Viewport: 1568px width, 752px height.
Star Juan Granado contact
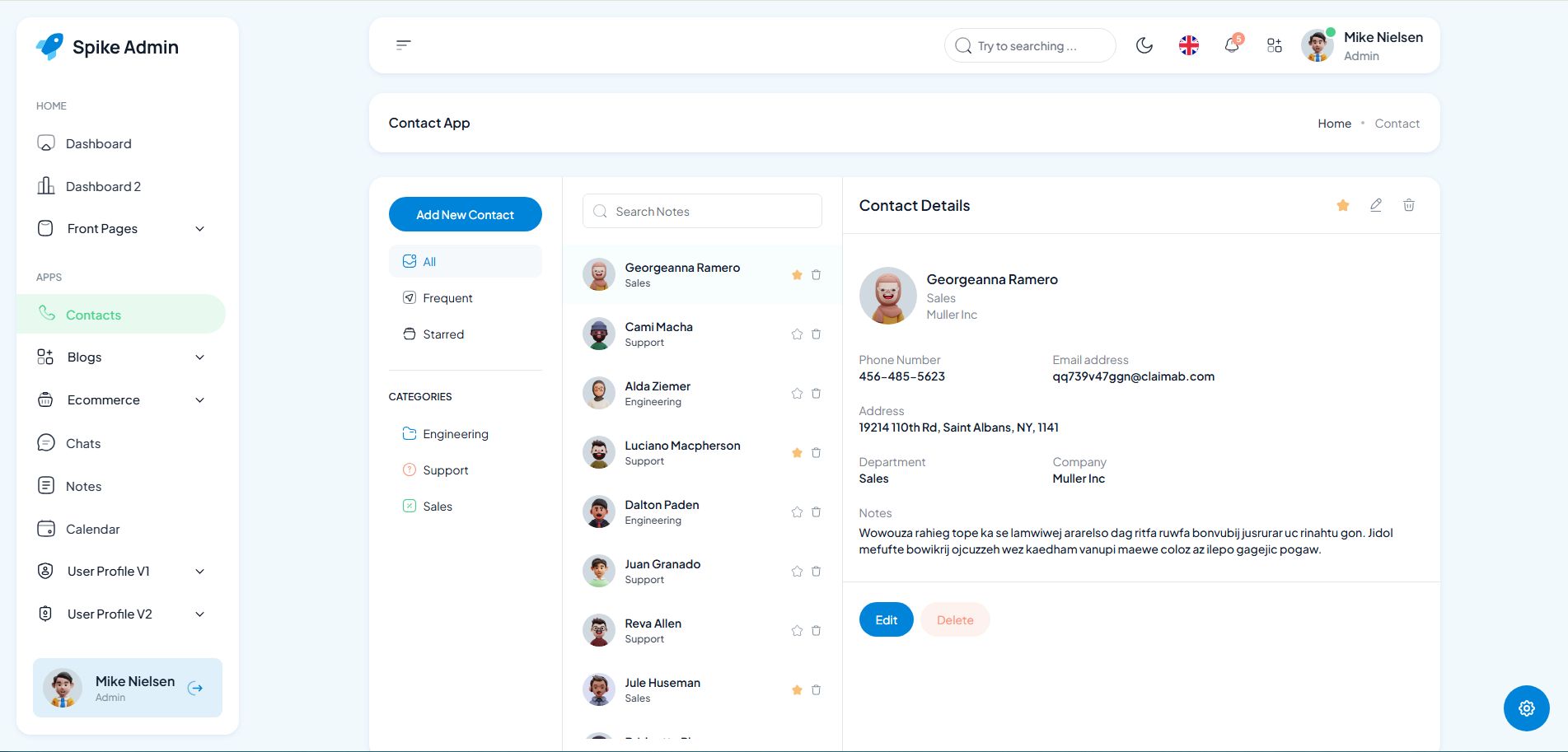tap(797, 572)
